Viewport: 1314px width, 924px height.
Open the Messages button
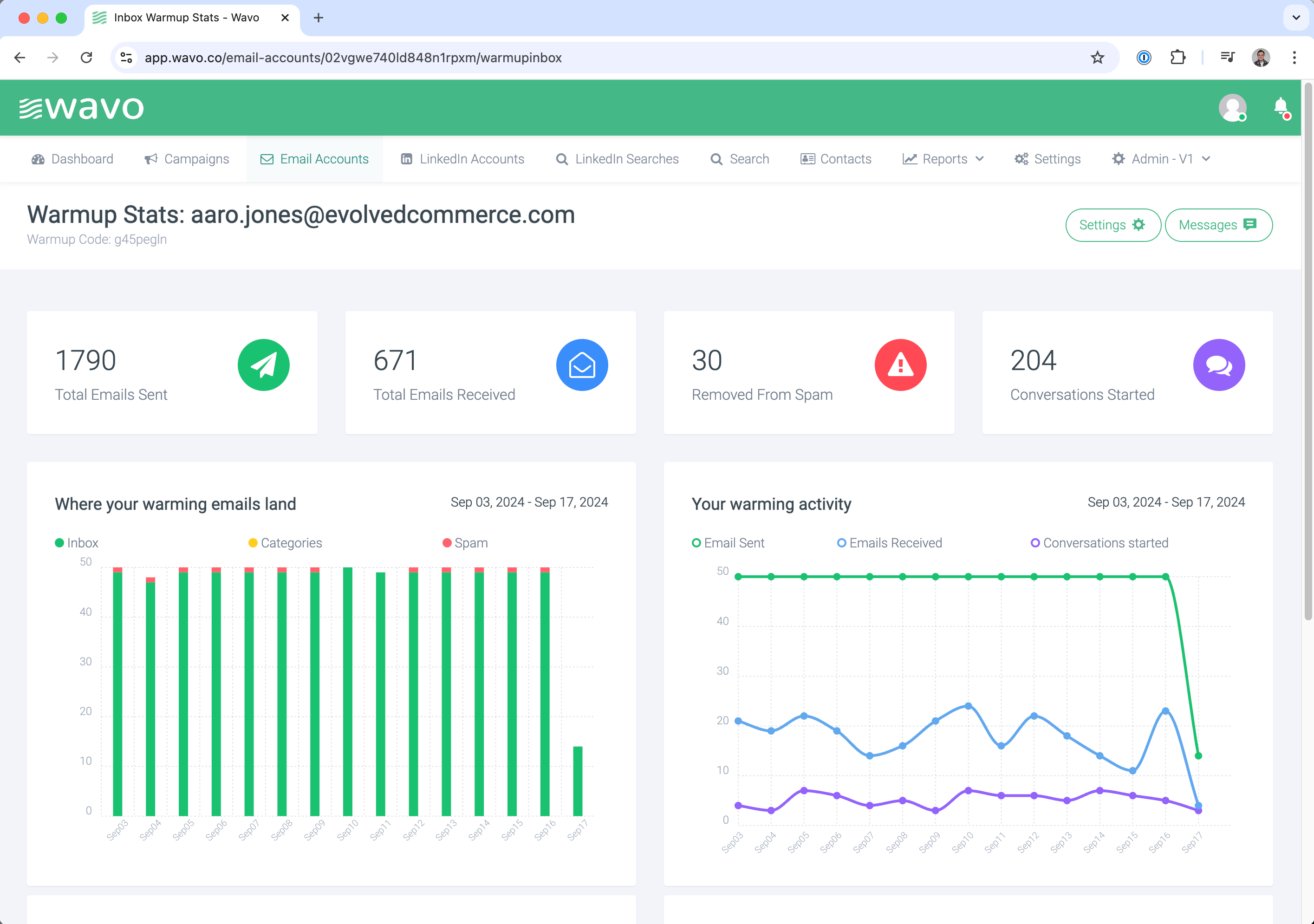1218,225
